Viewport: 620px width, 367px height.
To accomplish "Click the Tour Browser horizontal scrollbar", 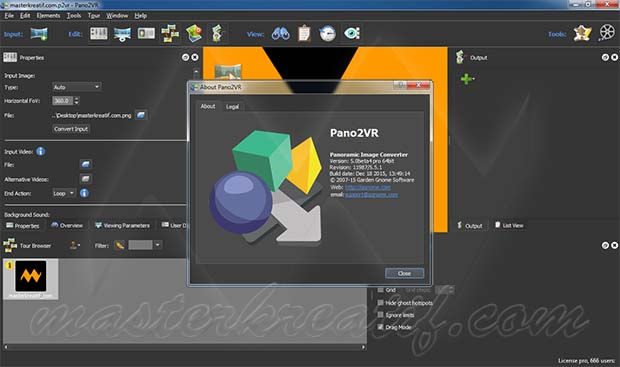I will tap(184, 347).
